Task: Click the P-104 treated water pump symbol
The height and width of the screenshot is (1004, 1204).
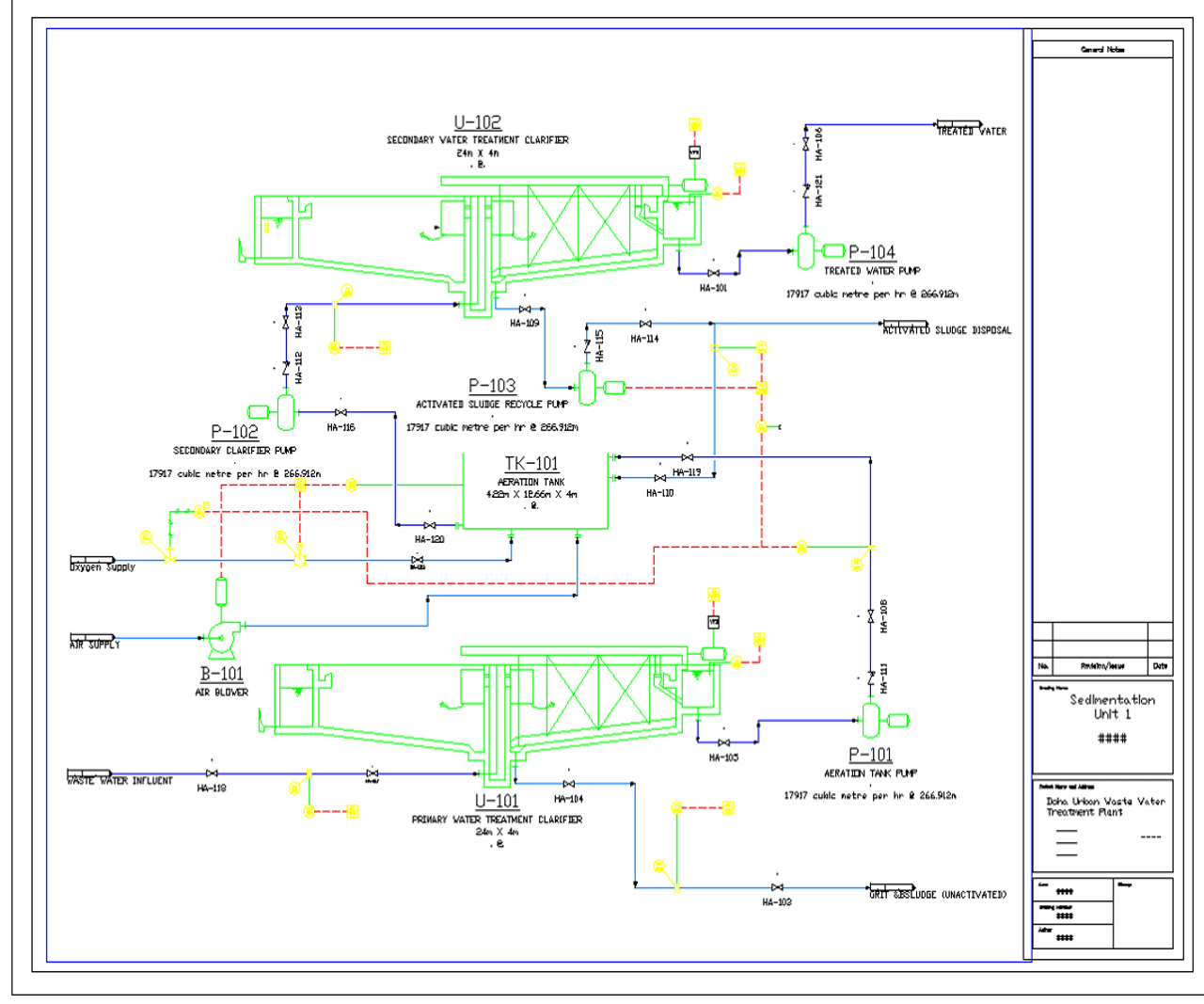Action: pos(806,250)
